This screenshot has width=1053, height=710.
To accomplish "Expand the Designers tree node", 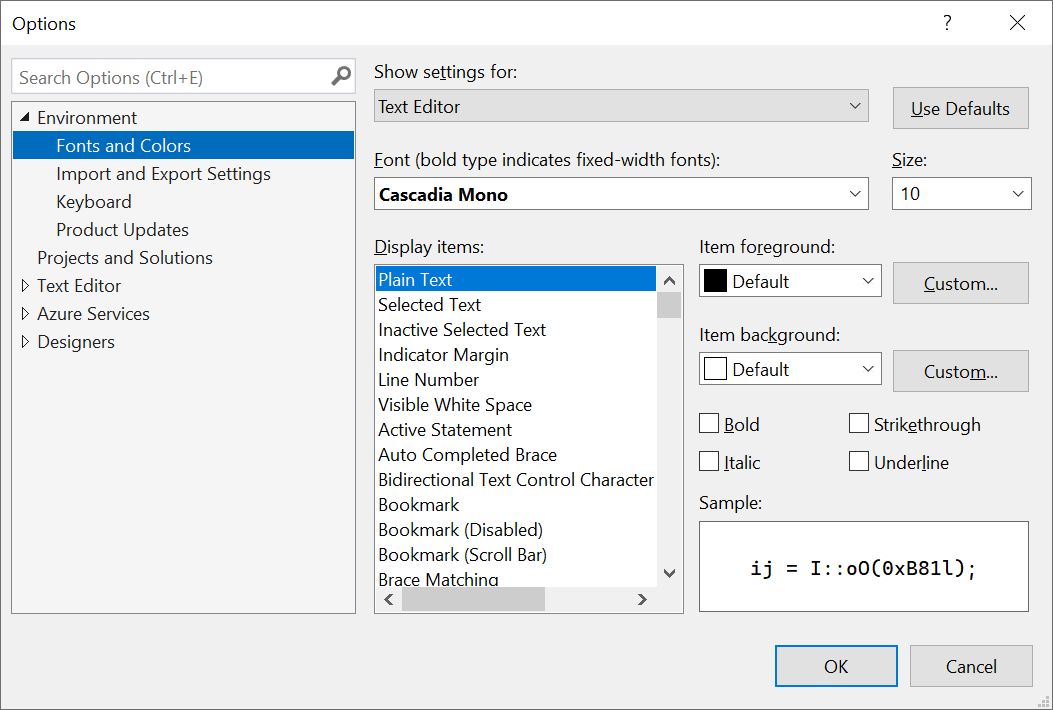I will click(x=25, y=342).
